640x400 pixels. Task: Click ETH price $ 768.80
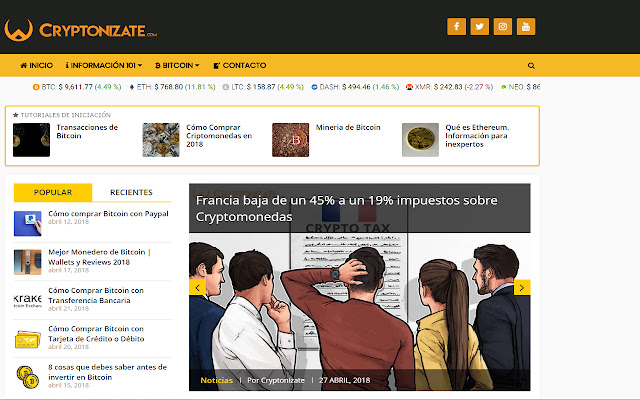coord(169,87)
